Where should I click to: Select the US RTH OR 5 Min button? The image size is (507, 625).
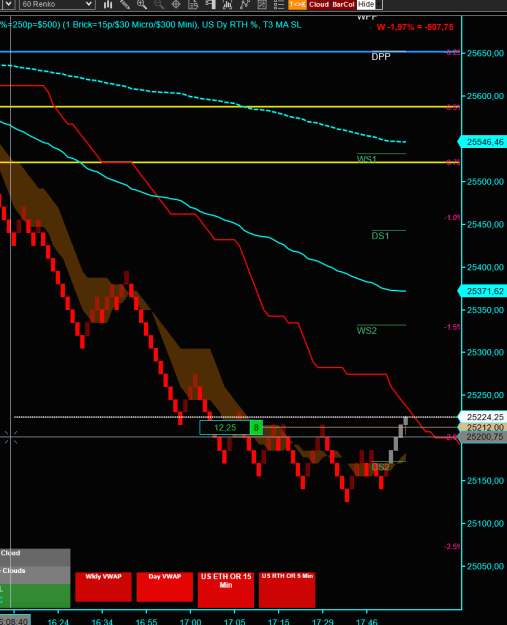click(287, 590)
